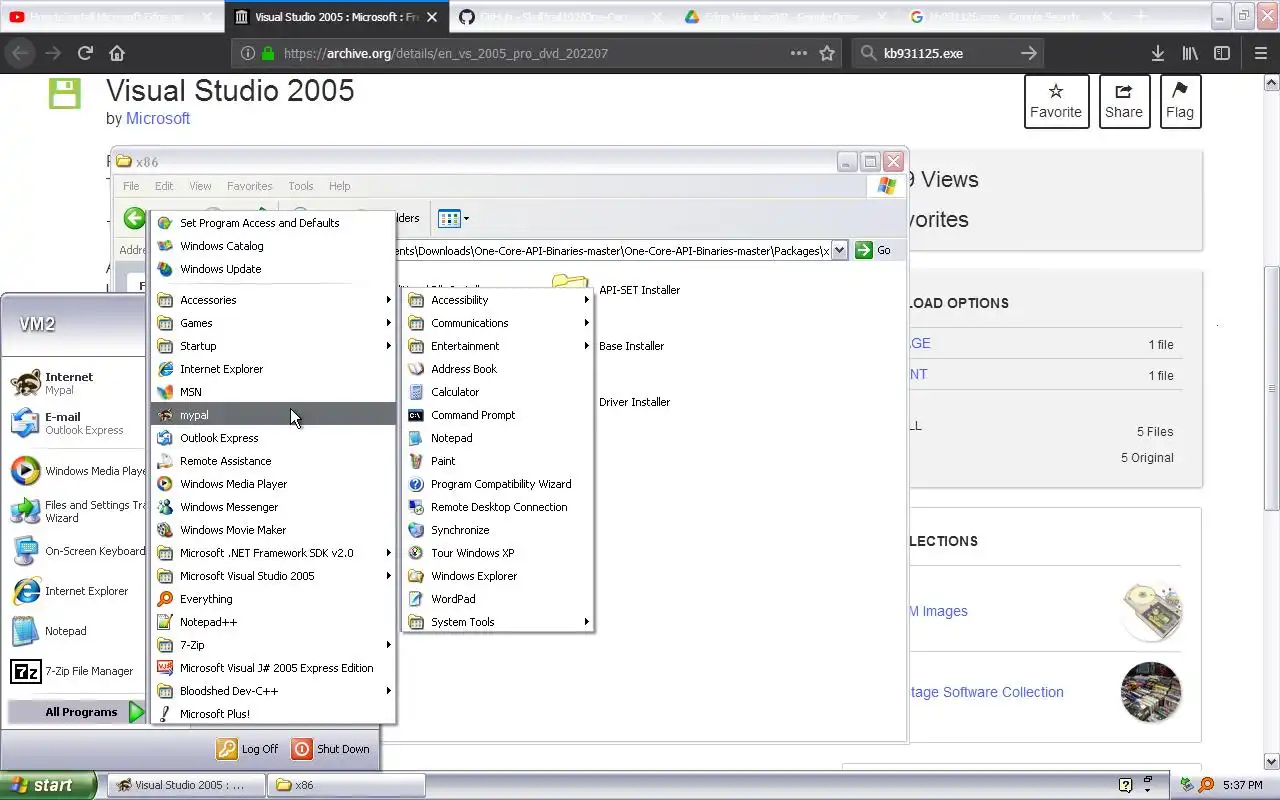This screenshot has width=1280, height=800.
Task: Open Windows Movie Maker
Action: click(273, 530)
